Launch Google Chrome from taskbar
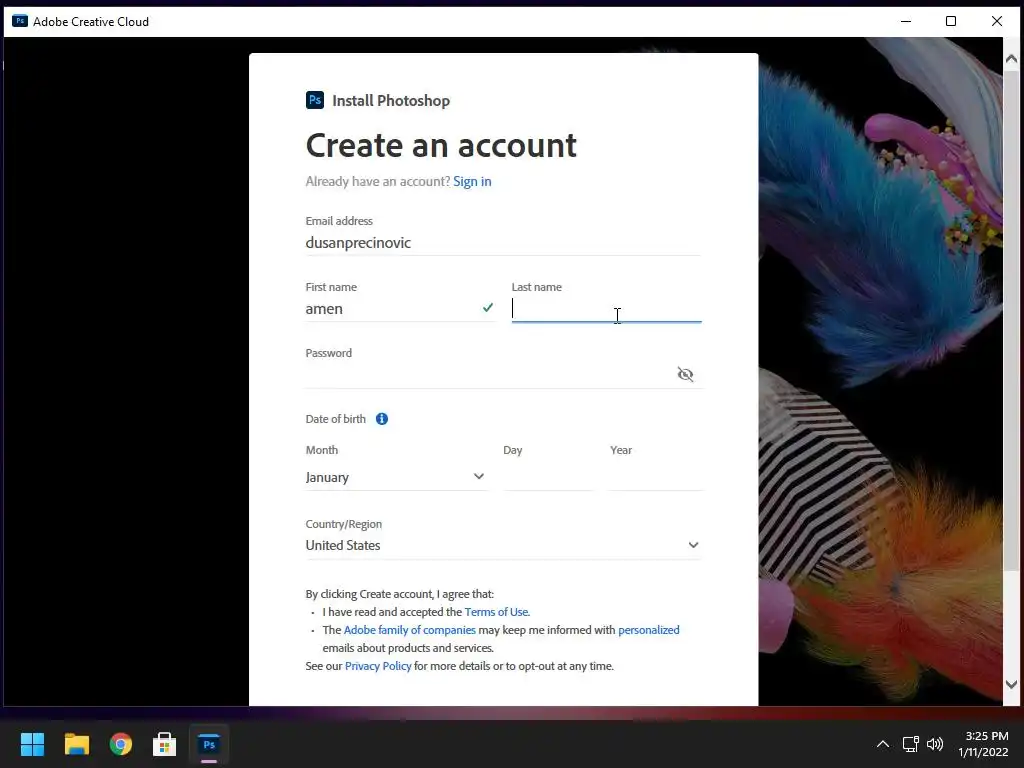The height and width of the screenshot is (768, 1024). 121,744
